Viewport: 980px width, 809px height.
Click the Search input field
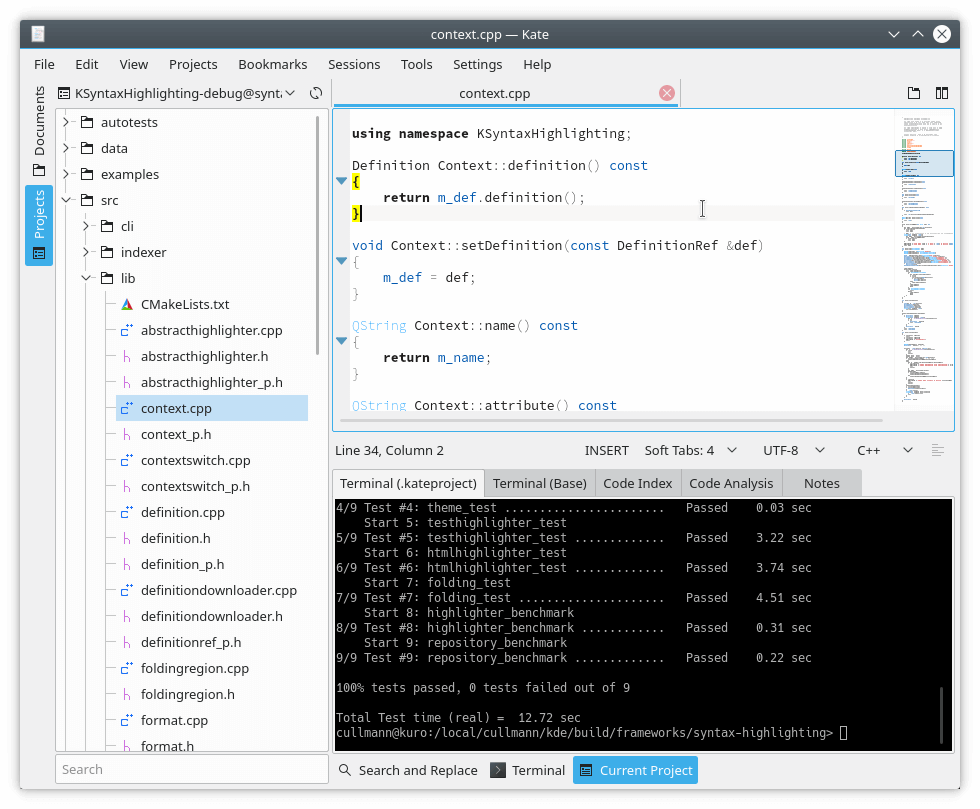[x=191, y=769]
